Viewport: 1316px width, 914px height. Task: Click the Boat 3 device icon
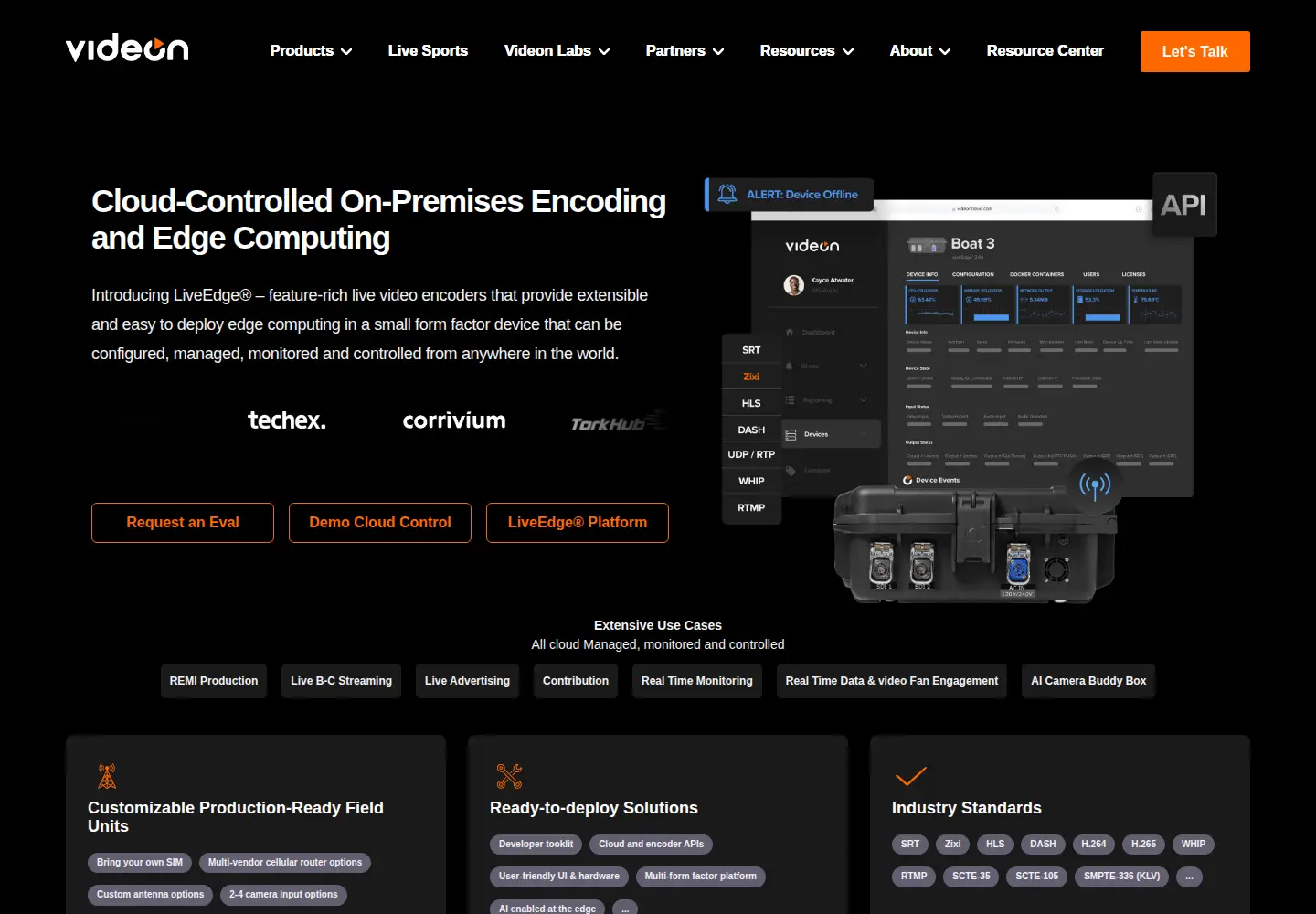[x=927, y=245]
